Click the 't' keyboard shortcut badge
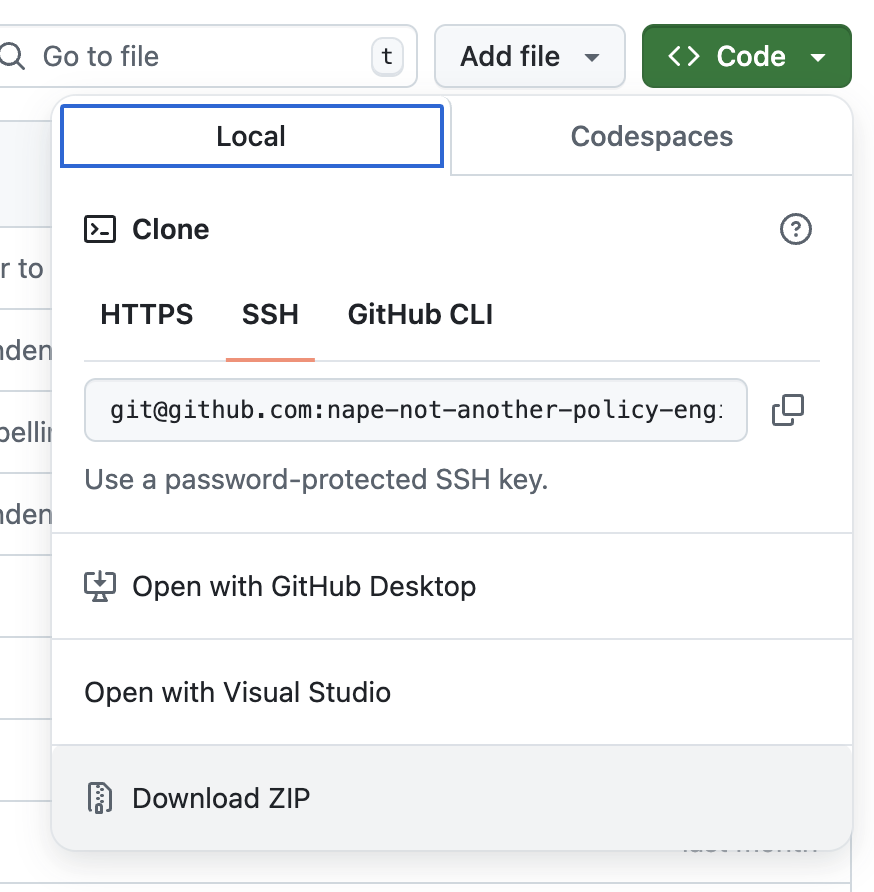874x892 pixels. point(387,56)
